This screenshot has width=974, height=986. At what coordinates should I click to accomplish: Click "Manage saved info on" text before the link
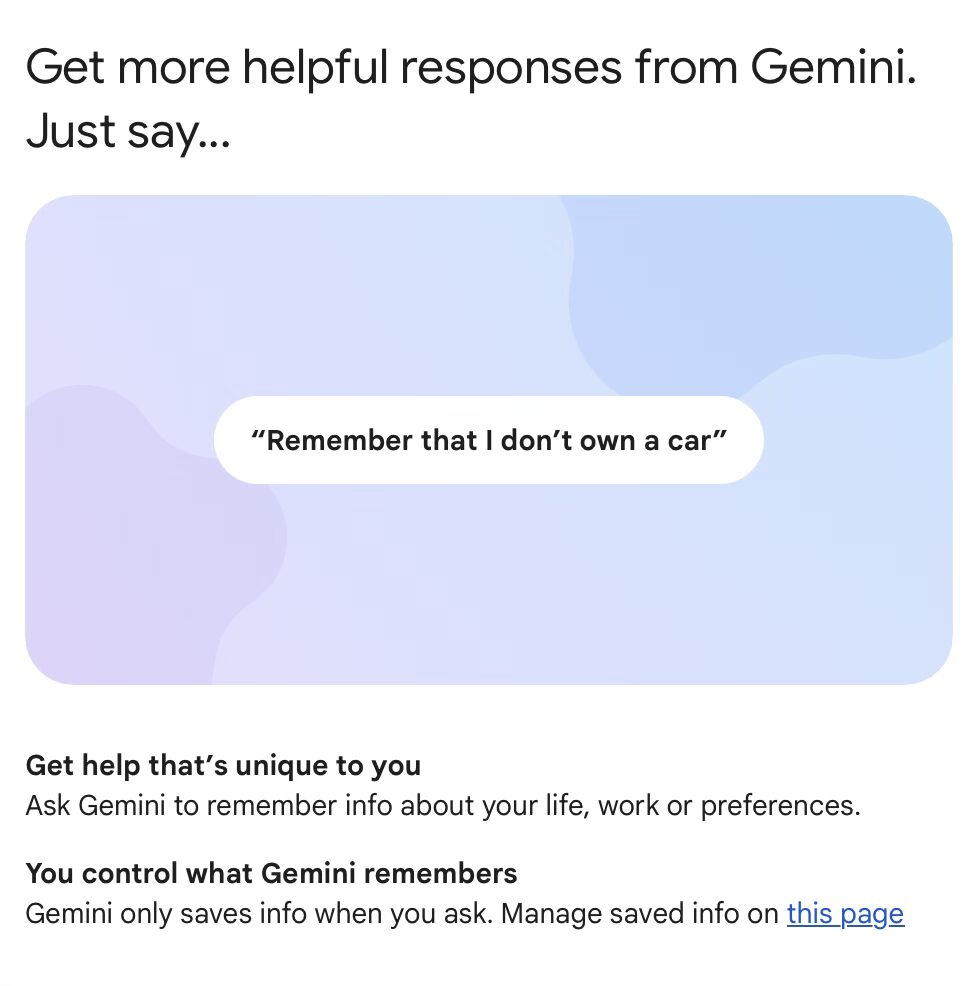(639, 914)
